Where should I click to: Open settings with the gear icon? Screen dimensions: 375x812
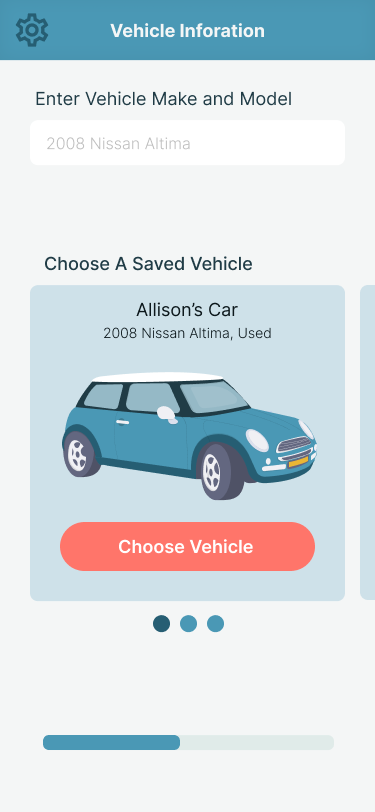pos(32,30)
